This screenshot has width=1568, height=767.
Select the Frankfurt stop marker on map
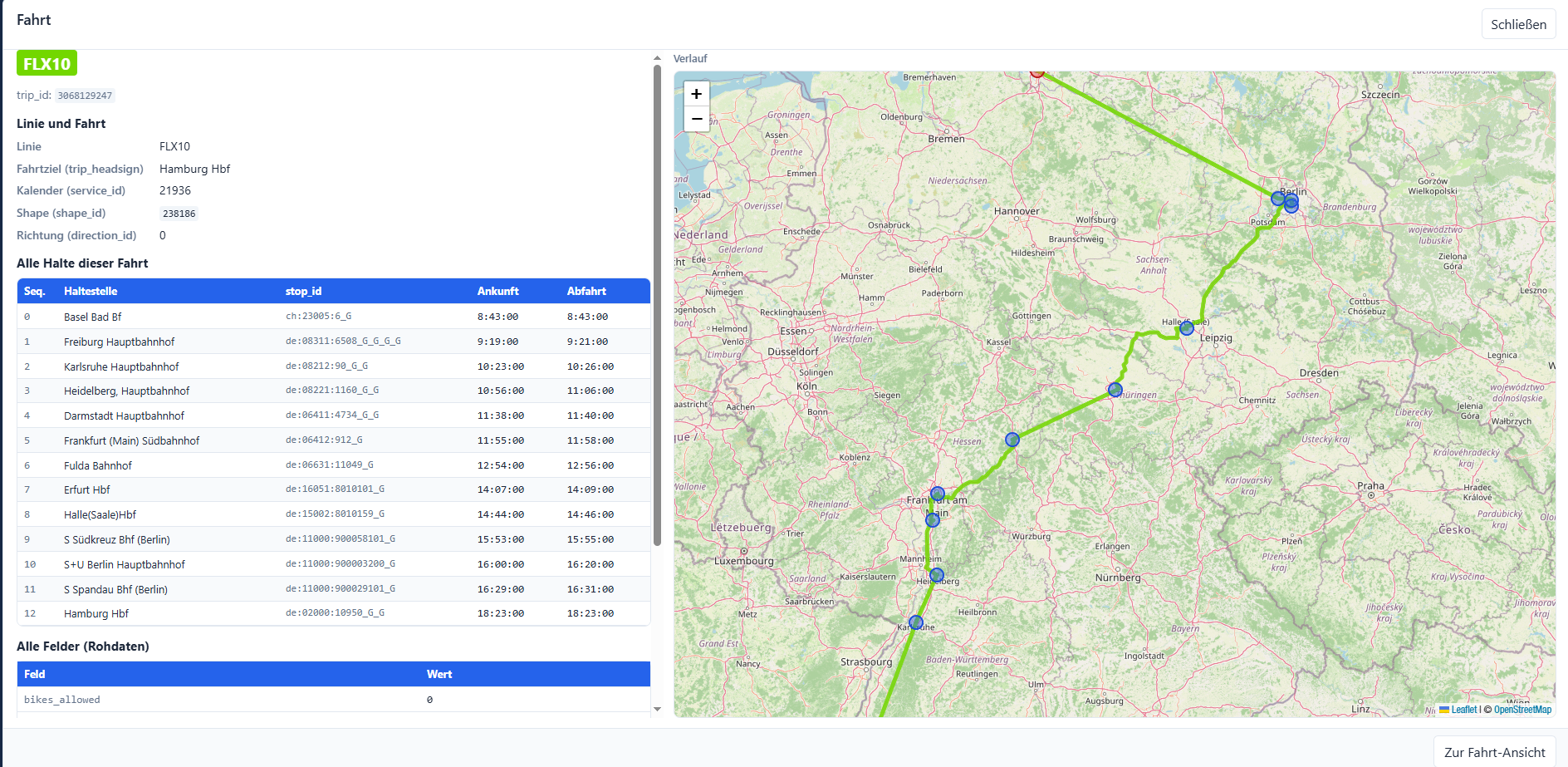(x=938, y=494)
